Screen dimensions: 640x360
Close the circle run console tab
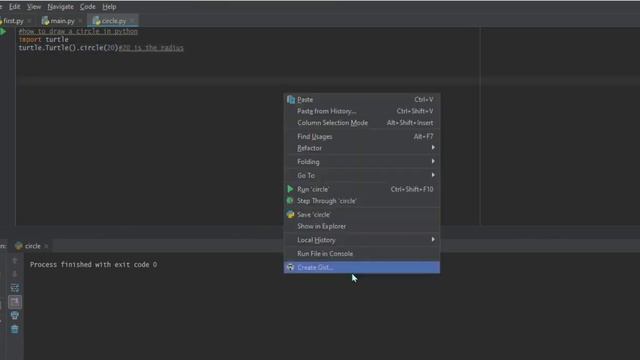tap(46, 246)
